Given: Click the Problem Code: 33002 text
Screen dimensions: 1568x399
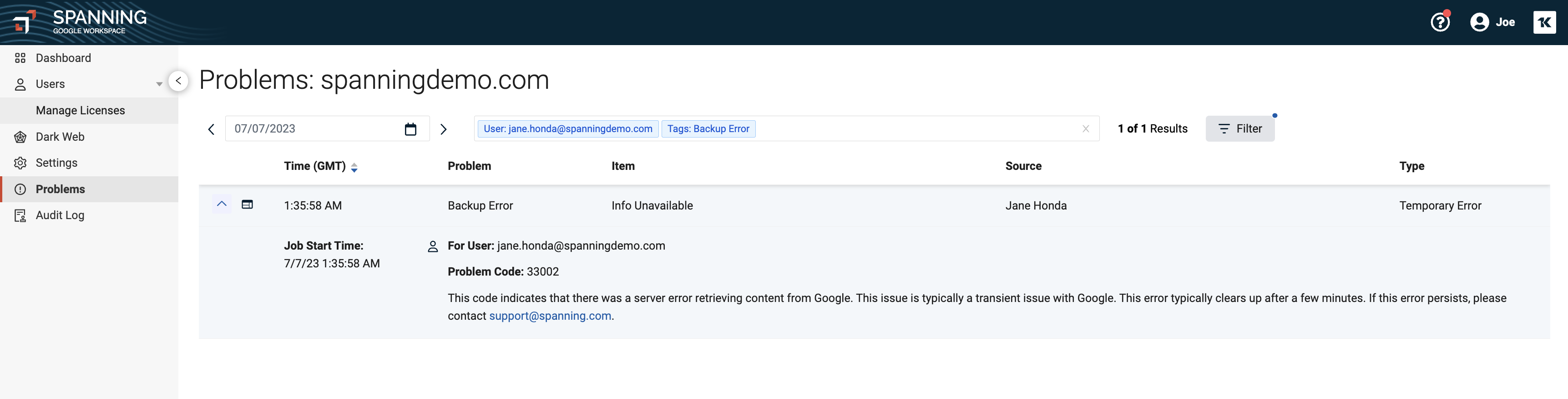Looking at the screenshot, I should (503, 271).
